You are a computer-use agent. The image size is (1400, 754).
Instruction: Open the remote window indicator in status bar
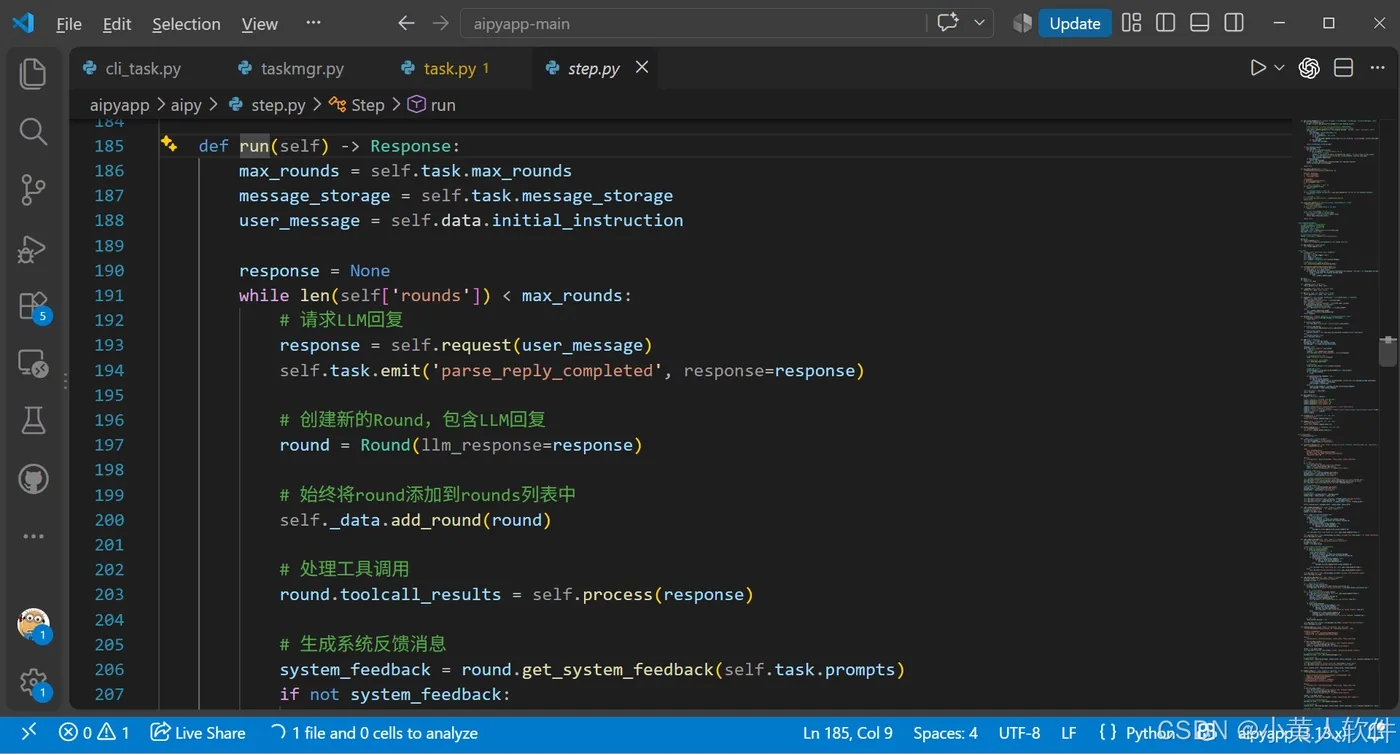tap(29, 733)
